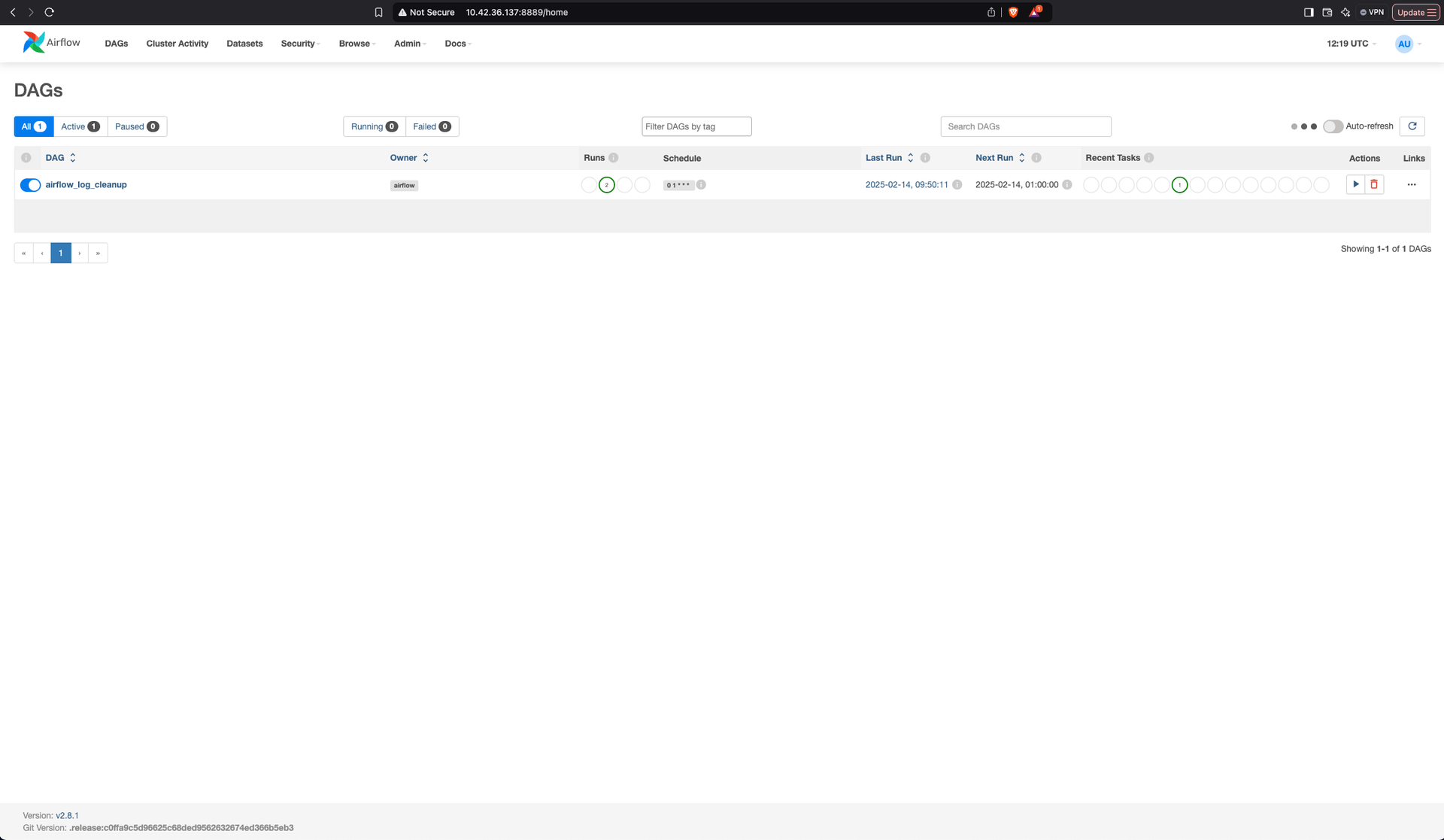Open the browser sidebar panel icon
This screenshot has width=1444, height=840.
tap(1309, 12)
